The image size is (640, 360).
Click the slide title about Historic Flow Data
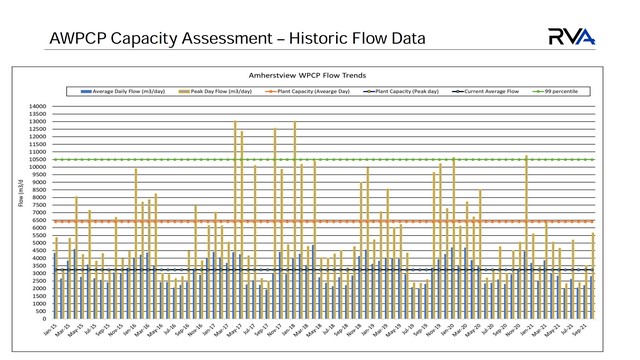coord(237,38)
